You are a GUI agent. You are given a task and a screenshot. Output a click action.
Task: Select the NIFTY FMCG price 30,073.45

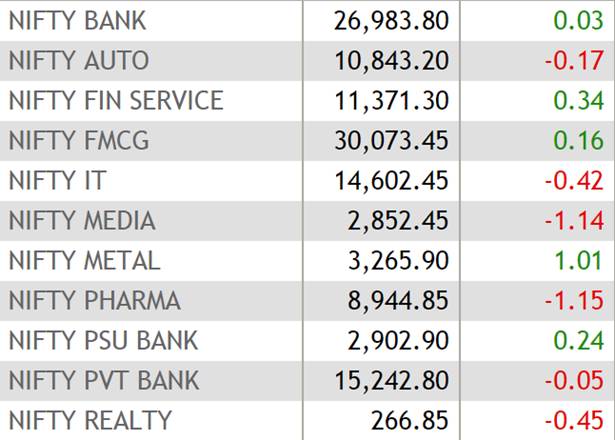pos(391,141)
